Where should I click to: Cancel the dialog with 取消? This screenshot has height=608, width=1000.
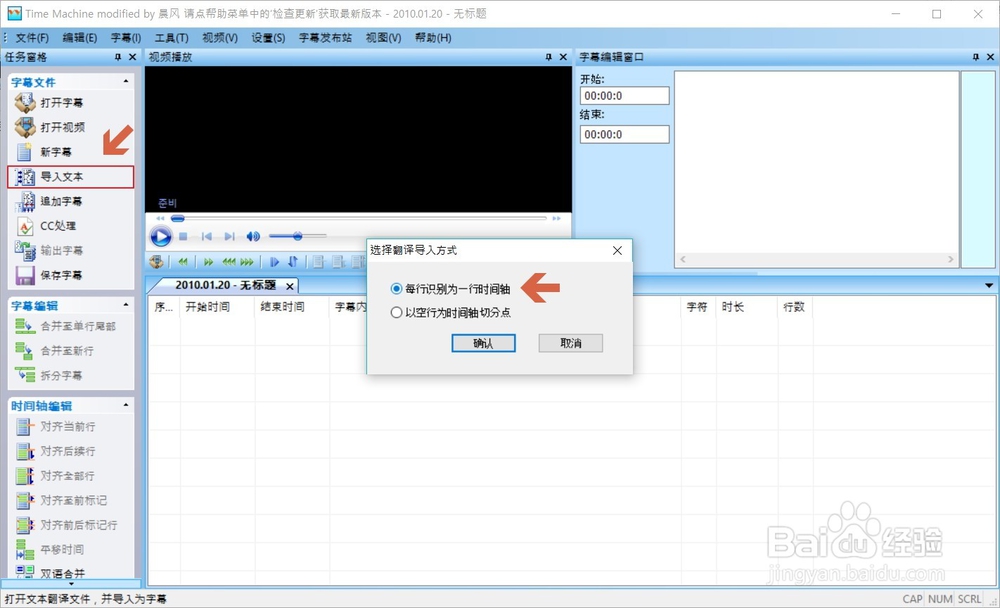click(x=573, y=343)
